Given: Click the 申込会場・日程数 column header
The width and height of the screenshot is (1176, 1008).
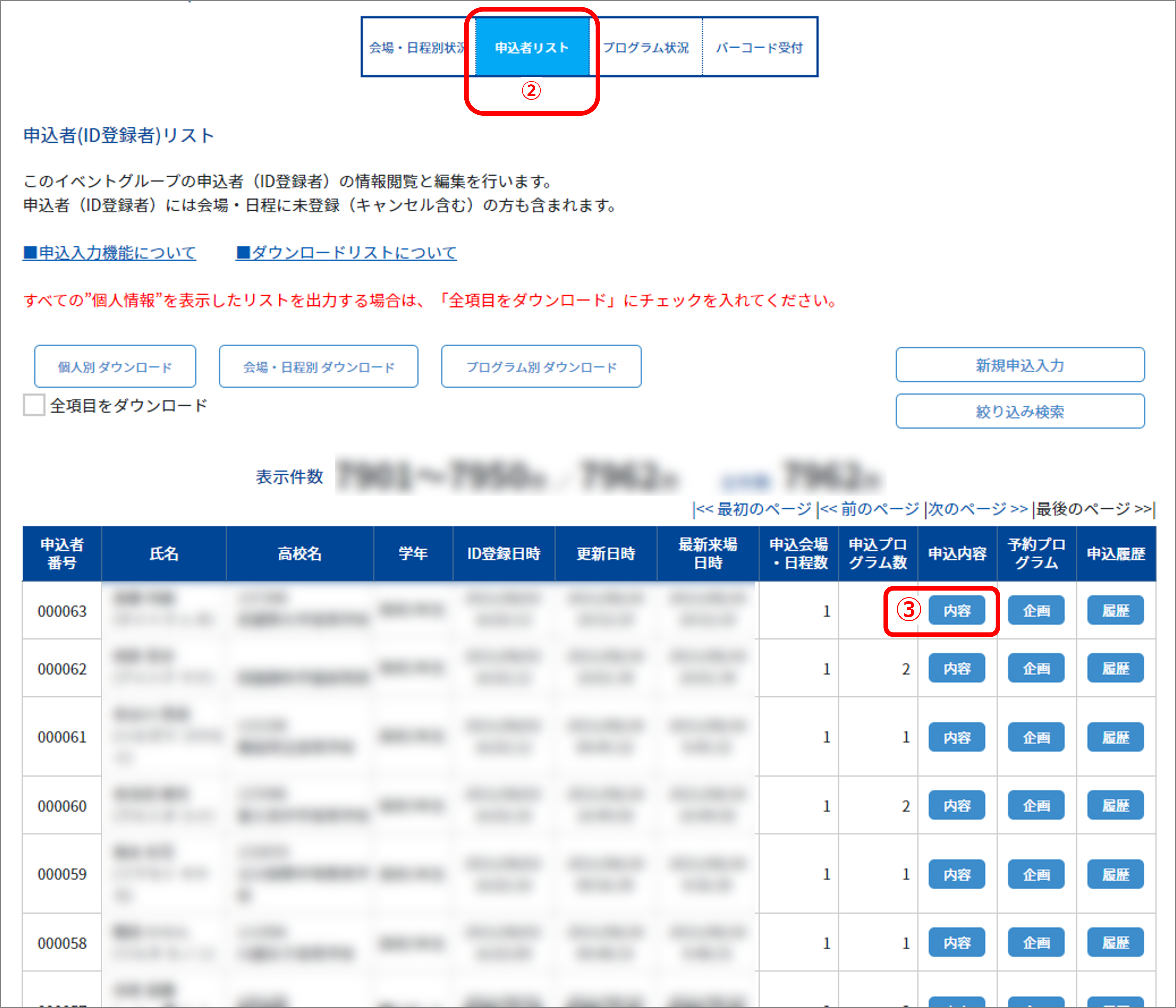Looking at the screenshot, I should pyautogui.click(x=799, y=554).
